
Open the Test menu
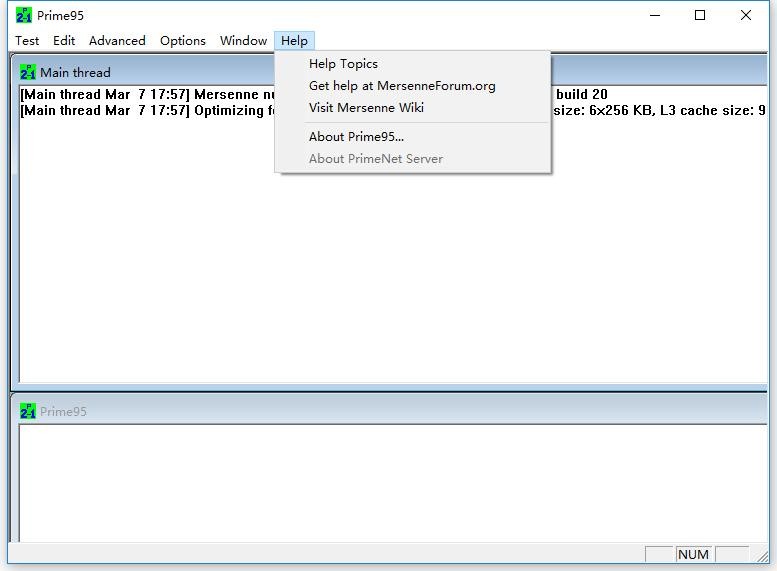tap(27, 41)
